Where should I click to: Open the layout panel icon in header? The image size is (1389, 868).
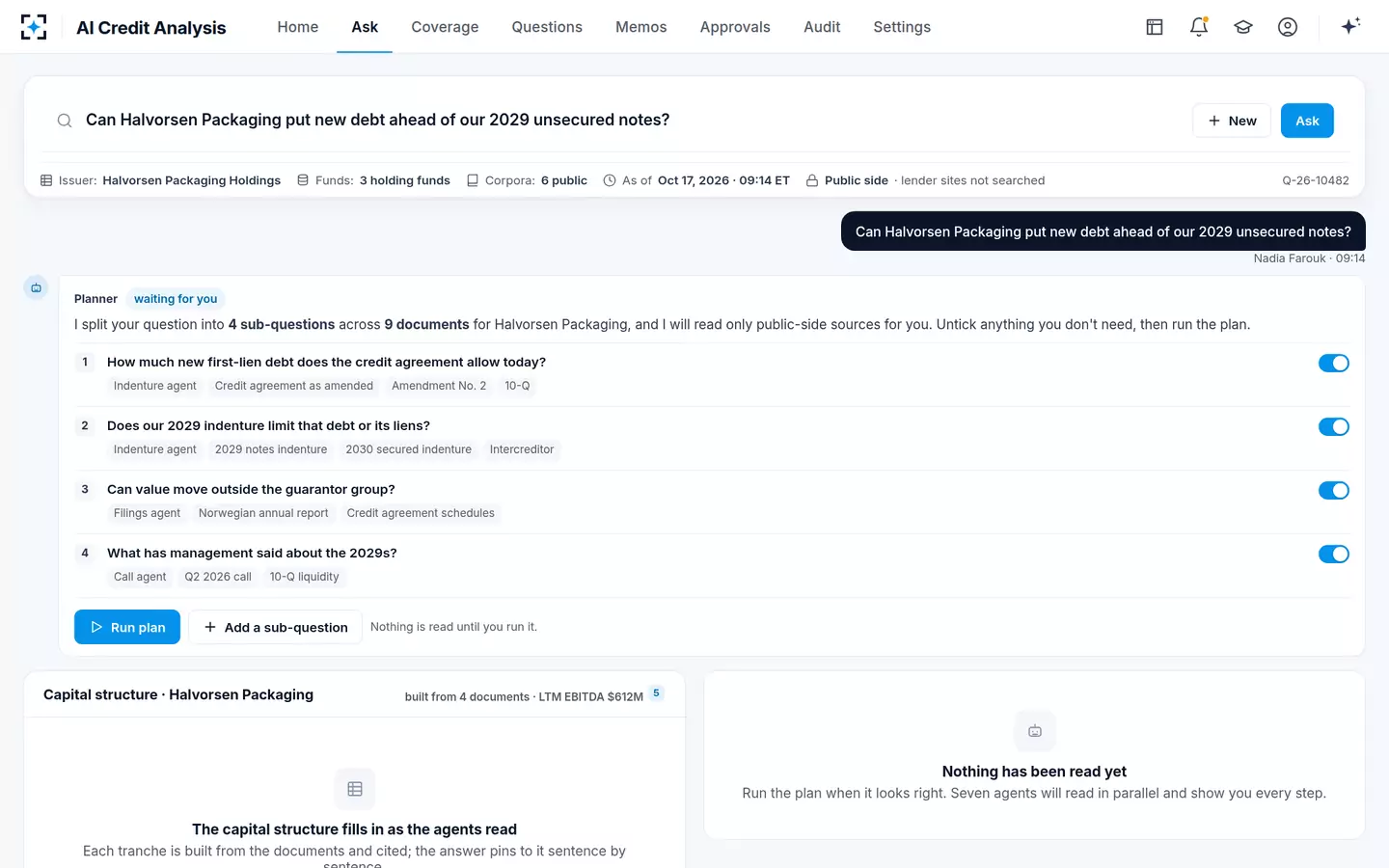coord(1155,27)
